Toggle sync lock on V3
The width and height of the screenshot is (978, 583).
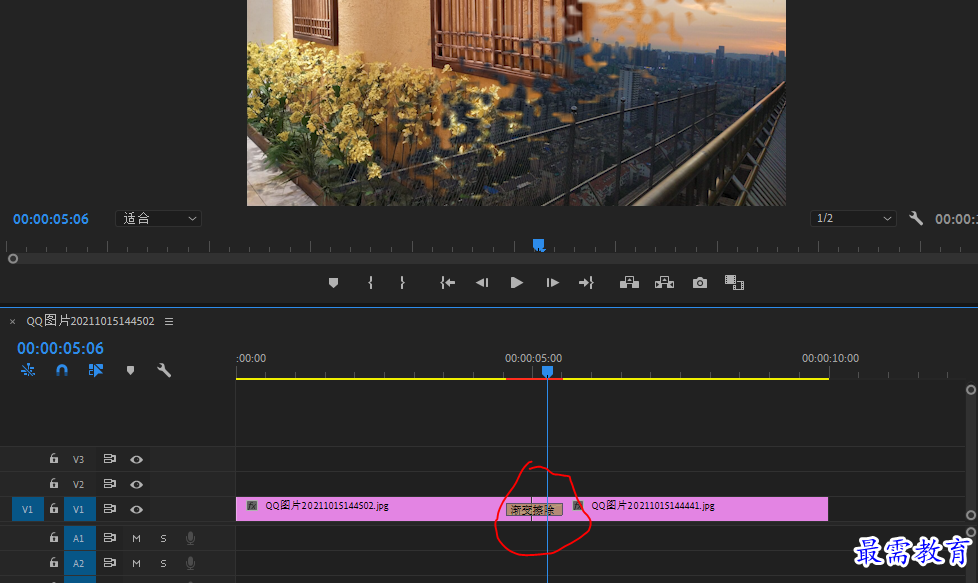pyautogui.click(x=110, y=459)
